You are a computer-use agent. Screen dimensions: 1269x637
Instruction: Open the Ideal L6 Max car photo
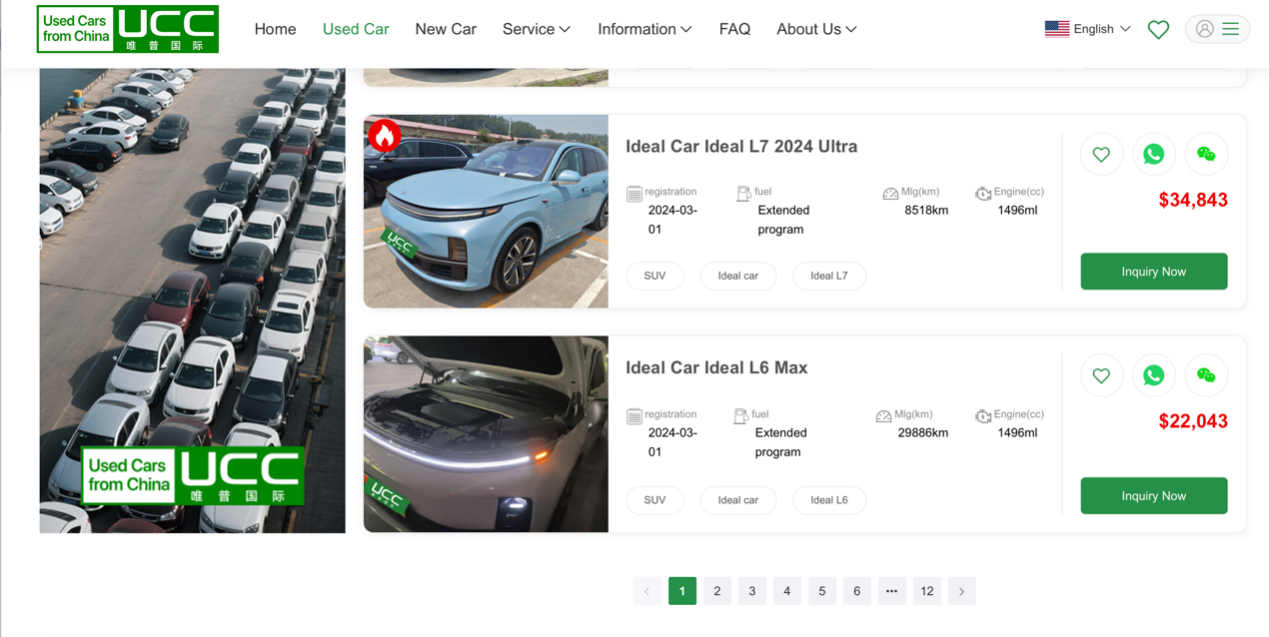point(485,434)
